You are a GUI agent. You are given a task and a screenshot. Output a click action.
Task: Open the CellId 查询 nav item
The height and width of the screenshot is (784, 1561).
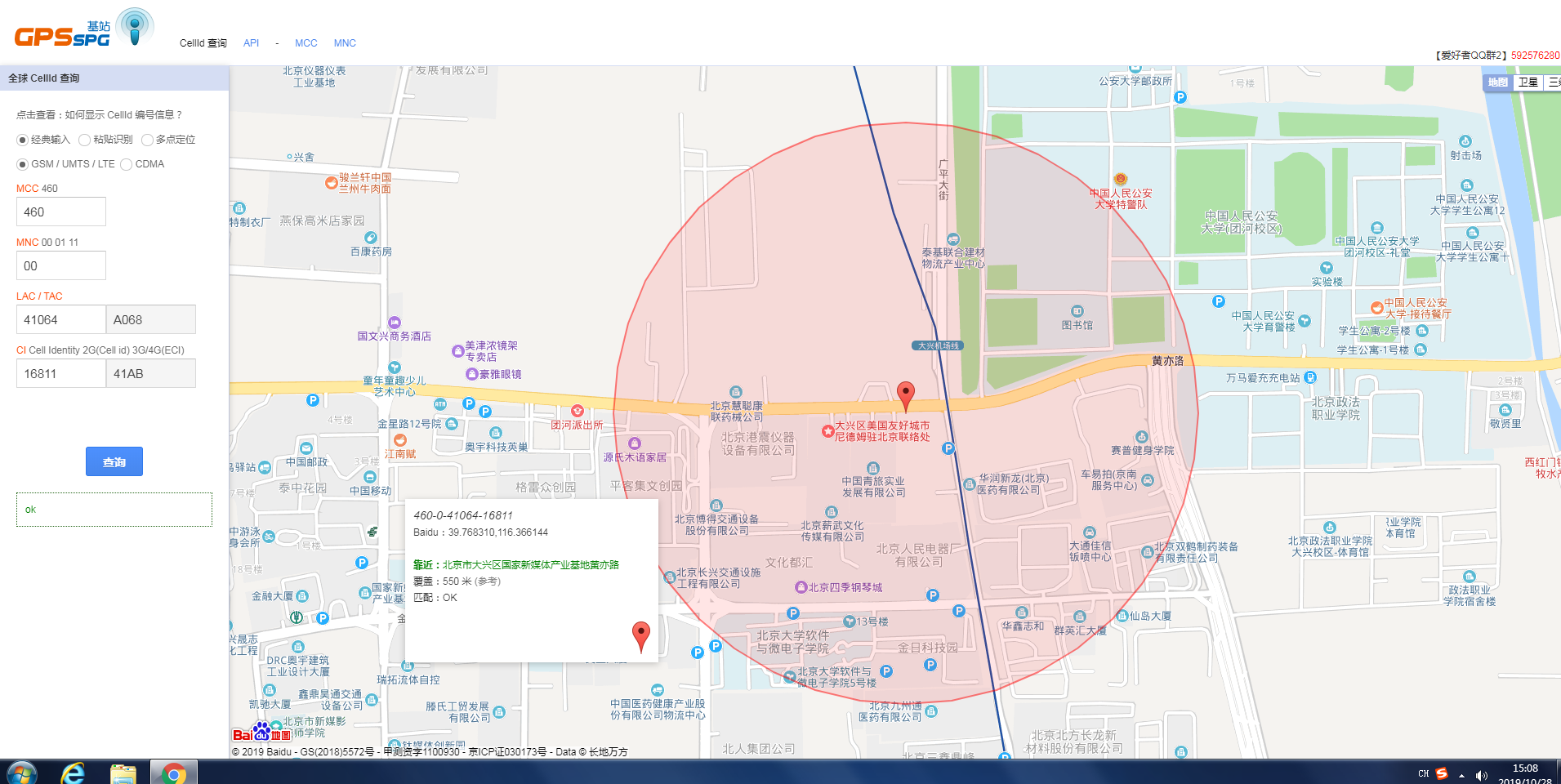203,43
